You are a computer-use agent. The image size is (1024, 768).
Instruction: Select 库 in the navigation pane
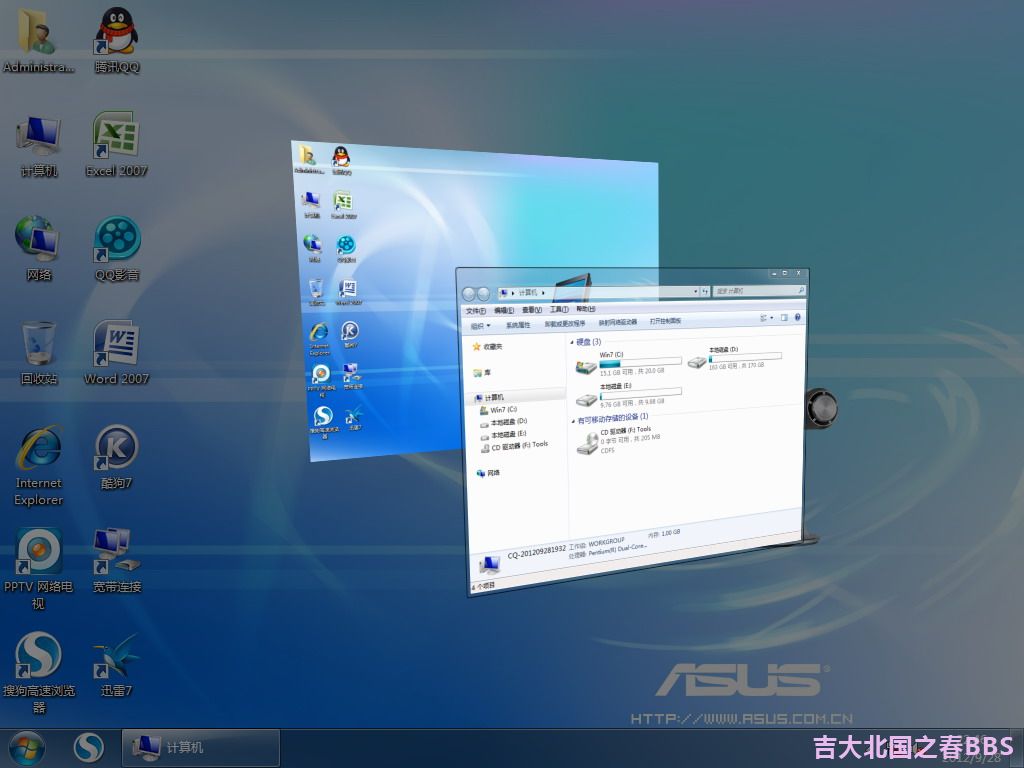pos(483,373)
